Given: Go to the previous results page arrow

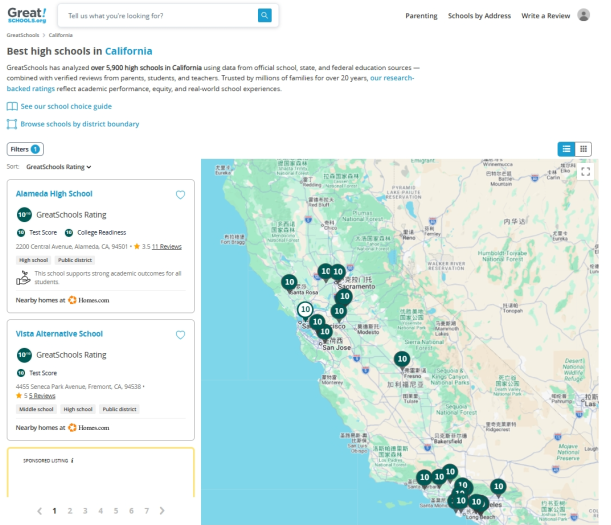Looking at the screenshot, I should 39,511.
